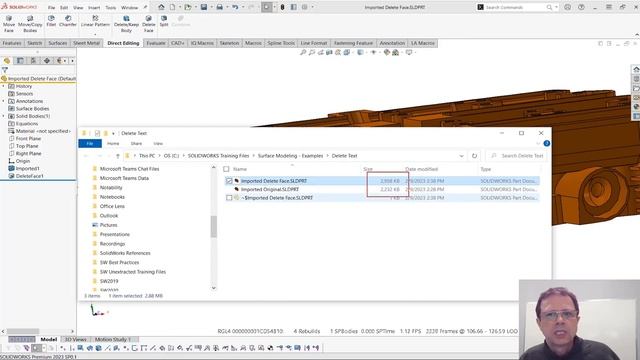Click the Edit Appearance heads-up icon

point(386,52)
